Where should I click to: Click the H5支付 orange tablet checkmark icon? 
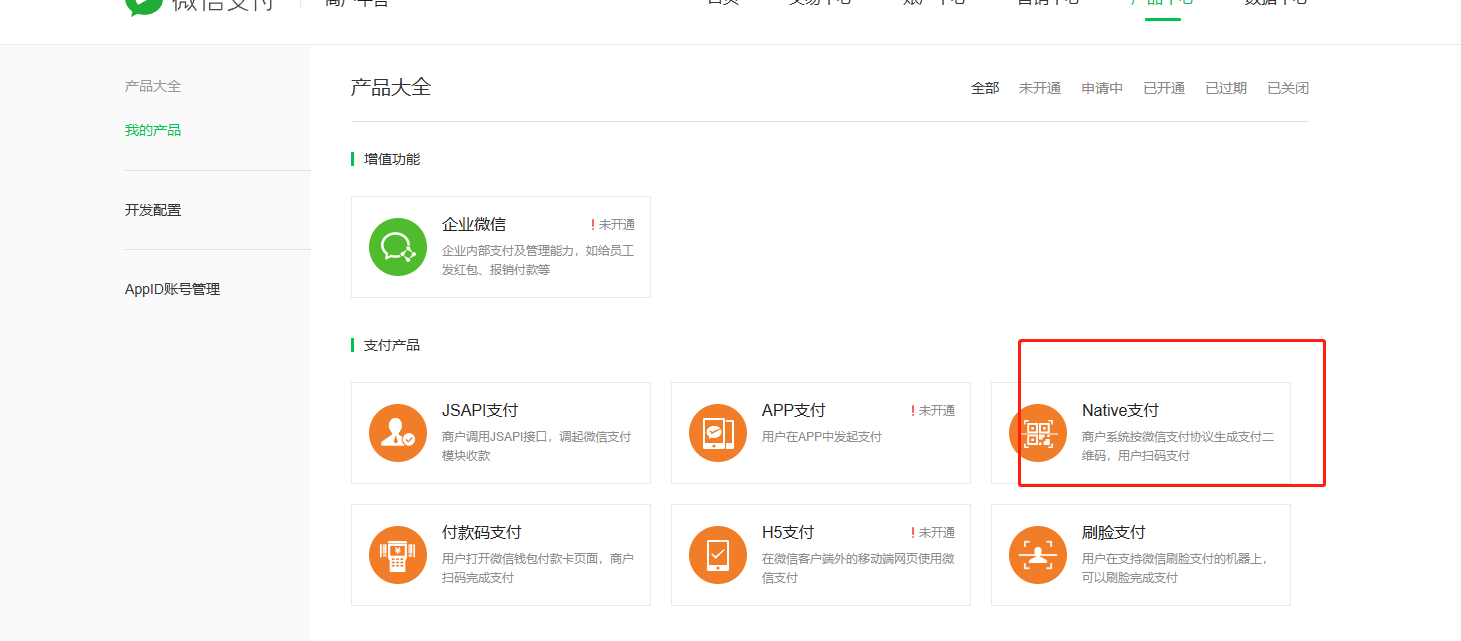pyautogui.click(x=718, y=555)
